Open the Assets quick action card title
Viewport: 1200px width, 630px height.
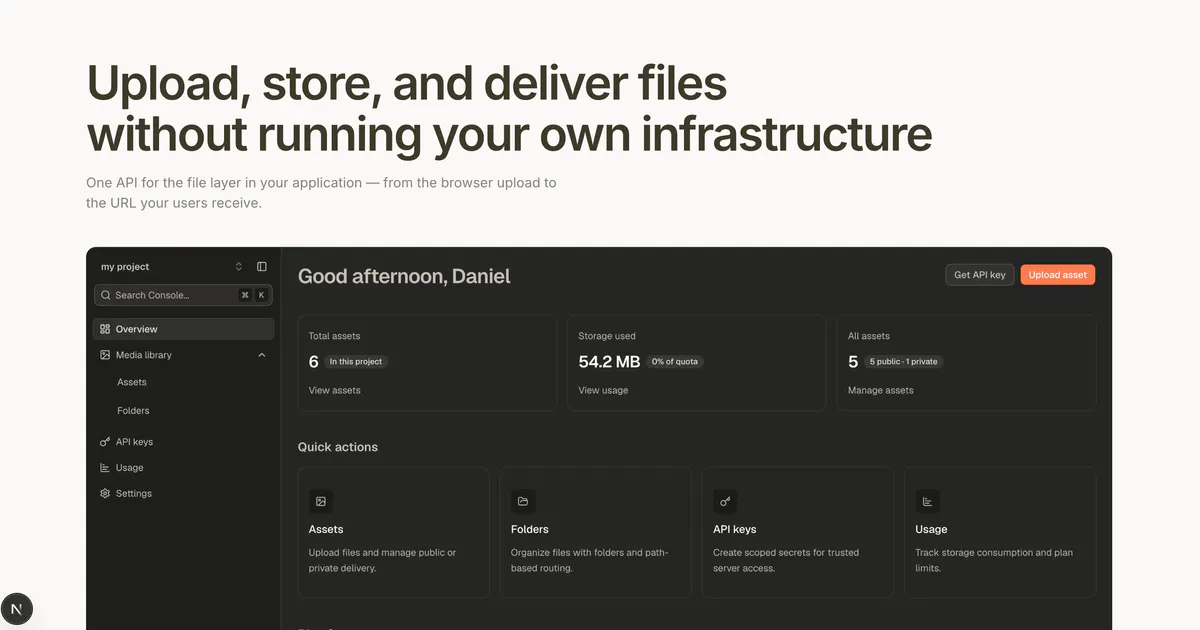pos(326,529)
